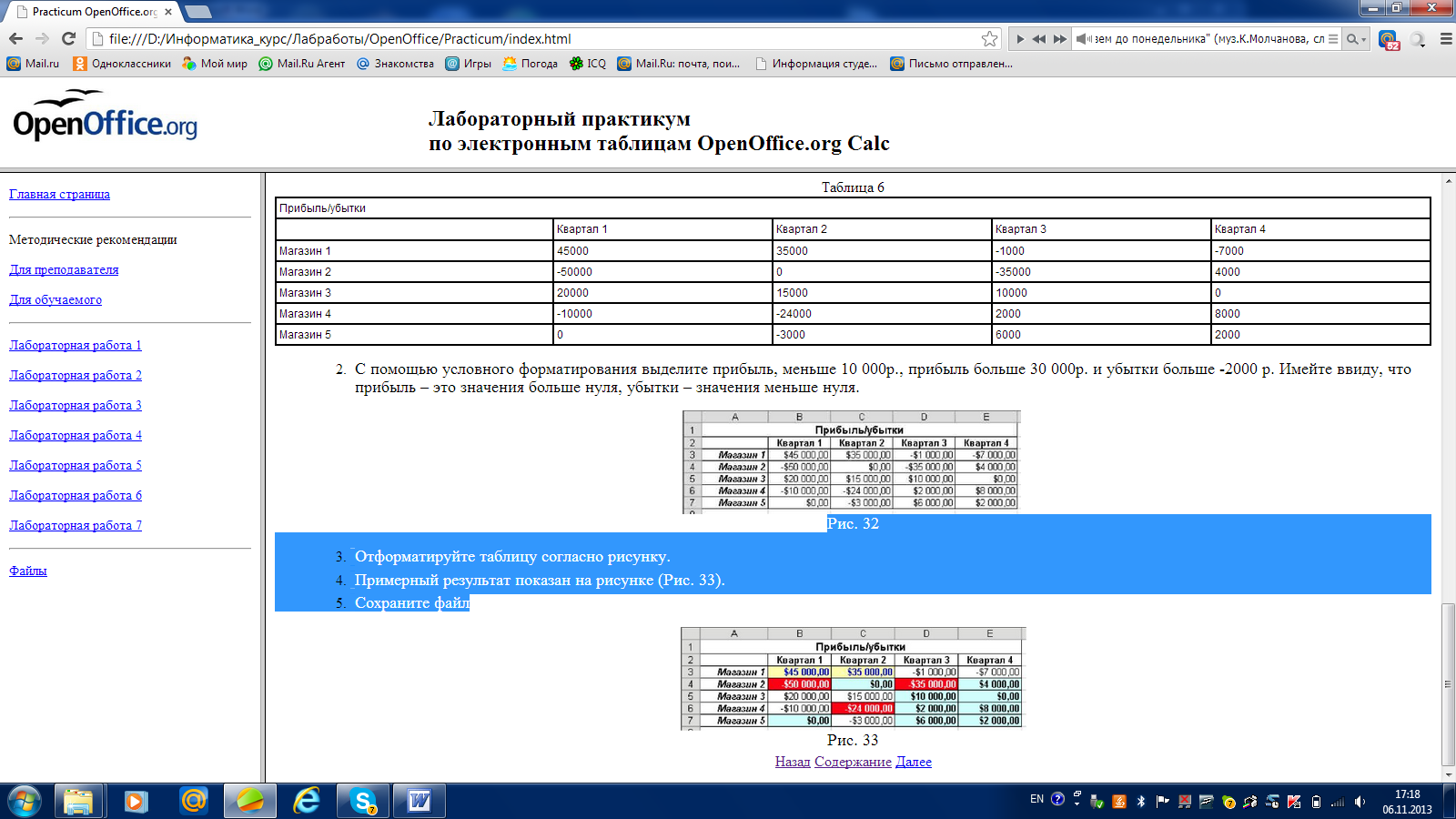Open the Одноклассники bookmark
The image size is (1456, 819).
click(x=122, y=64)
